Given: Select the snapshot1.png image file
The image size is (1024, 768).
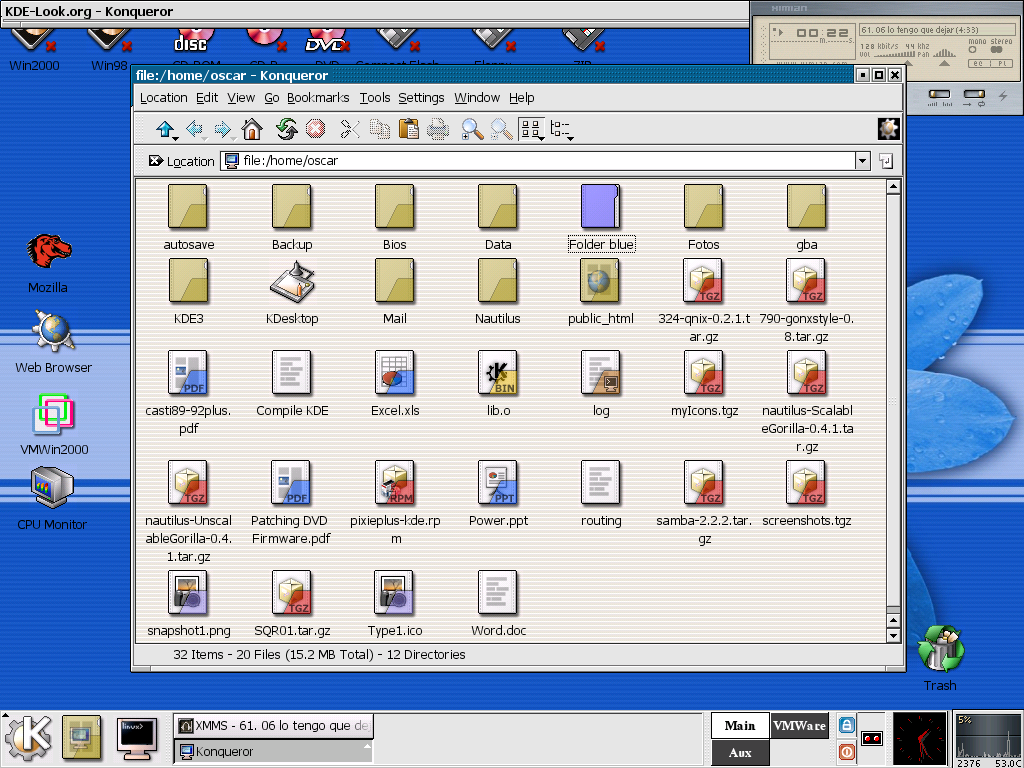Looking at the screenshot, I should point(188,593).
